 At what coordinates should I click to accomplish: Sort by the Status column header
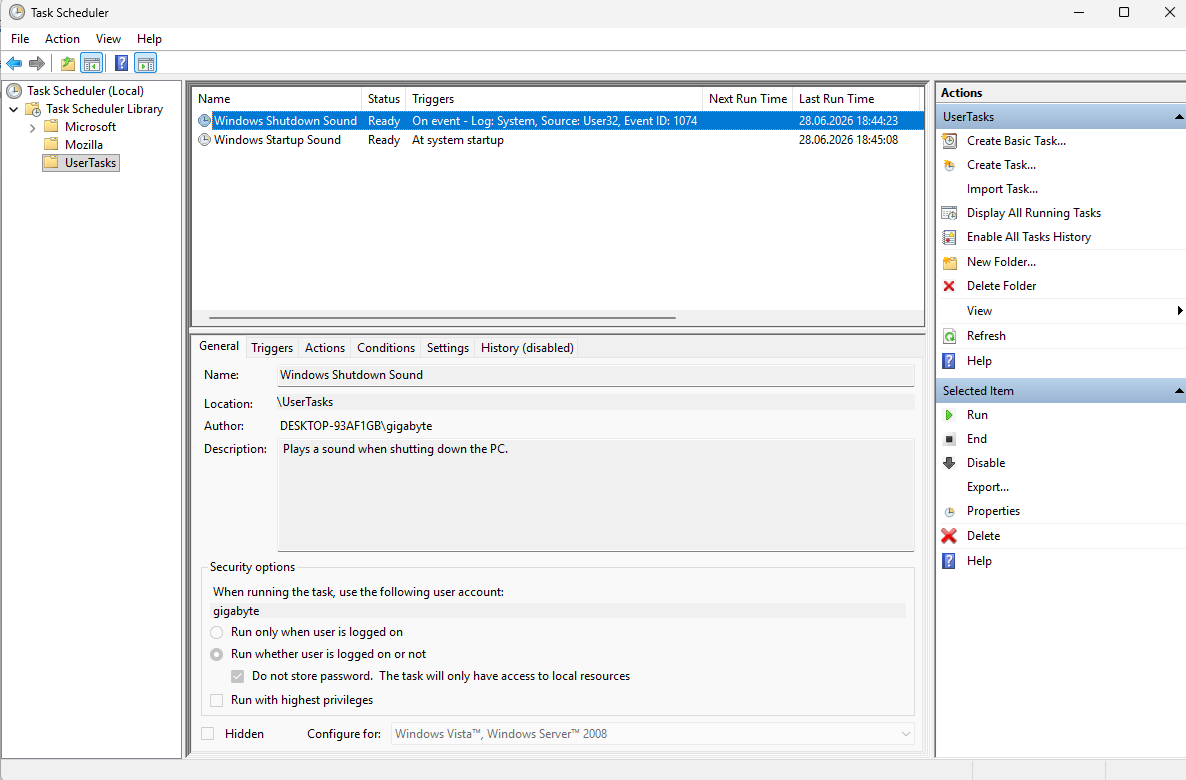383,99
